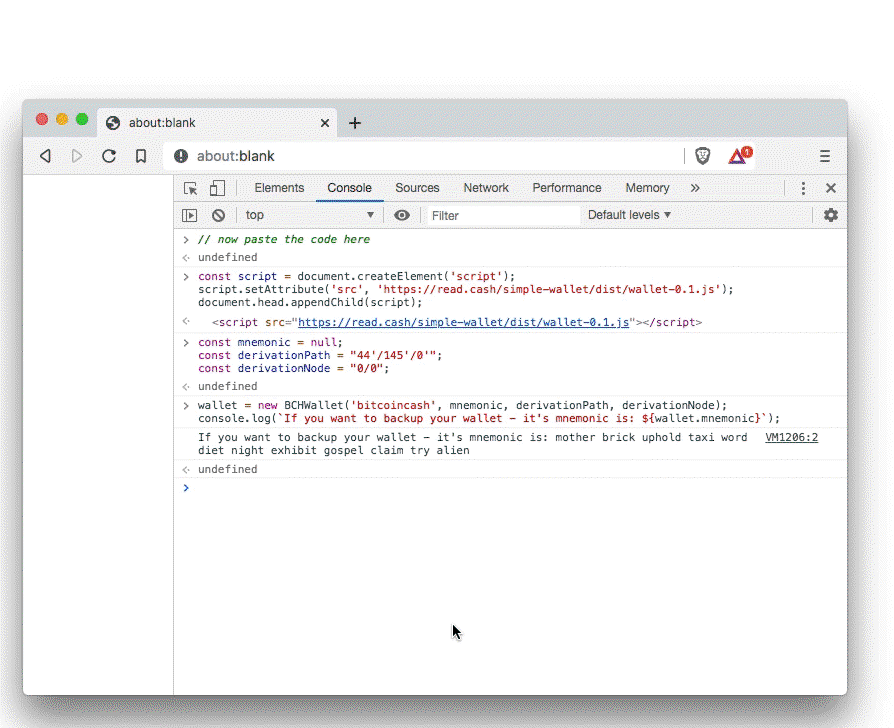The image size is (894, 728).
Task: Click the script.setAttribute src line
Action: (465, 289)
